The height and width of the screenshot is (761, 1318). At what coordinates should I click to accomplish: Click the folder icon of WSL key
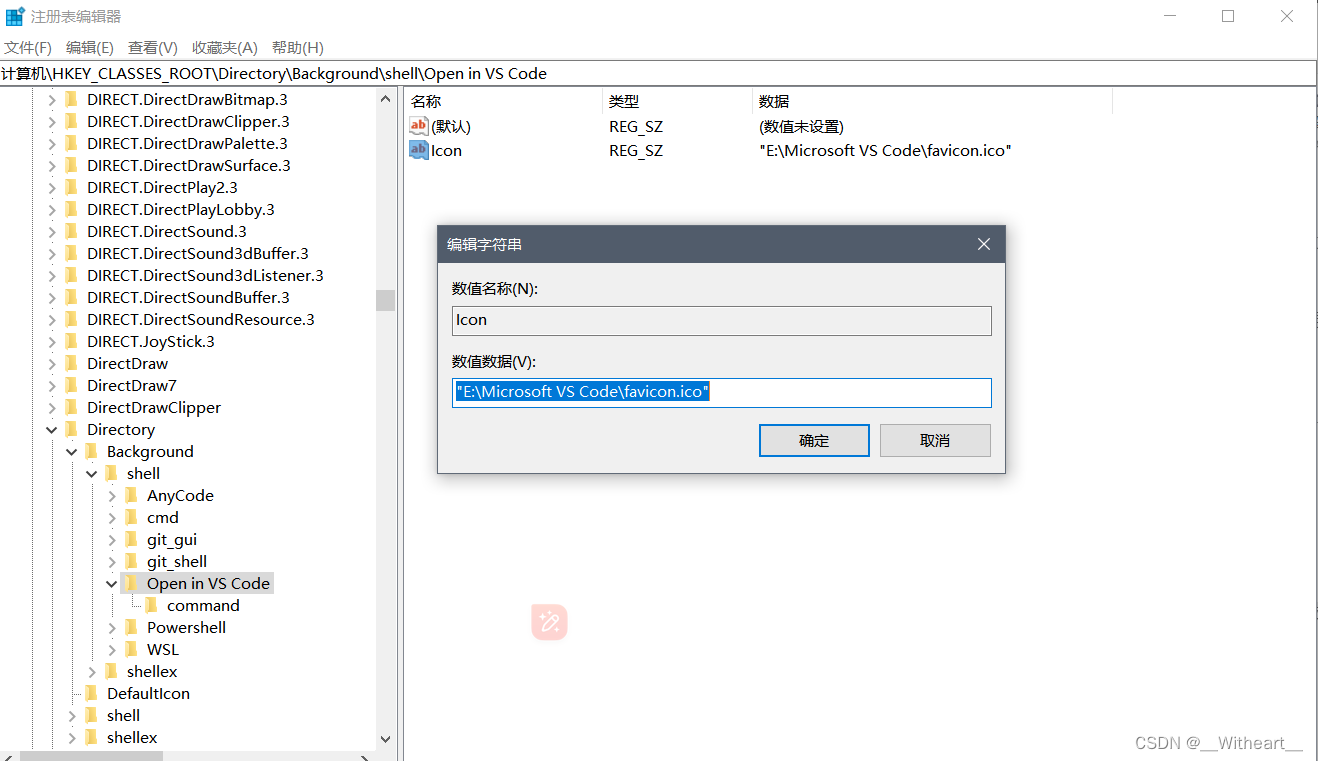(131, 649)
